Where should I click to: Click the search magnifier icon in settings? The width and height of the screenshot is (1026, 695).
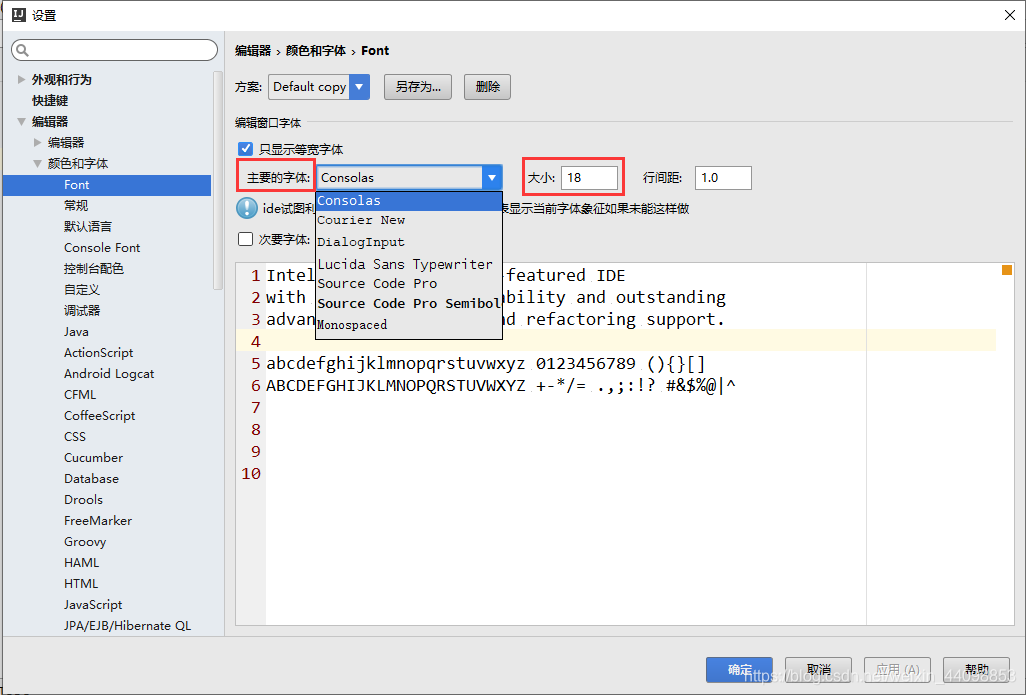[x=22, y=50]
